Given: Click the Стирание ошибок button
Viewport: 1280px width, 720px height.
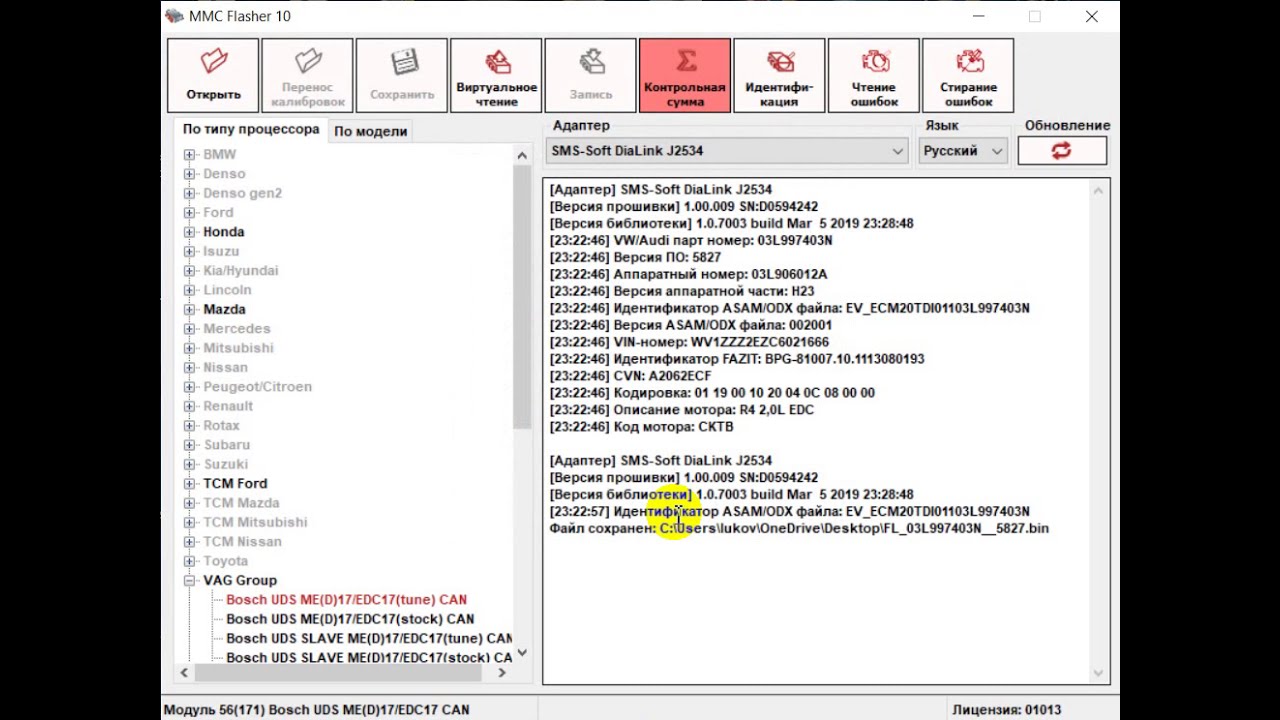Looking at the screenshot, I should (x=968, y=76).
